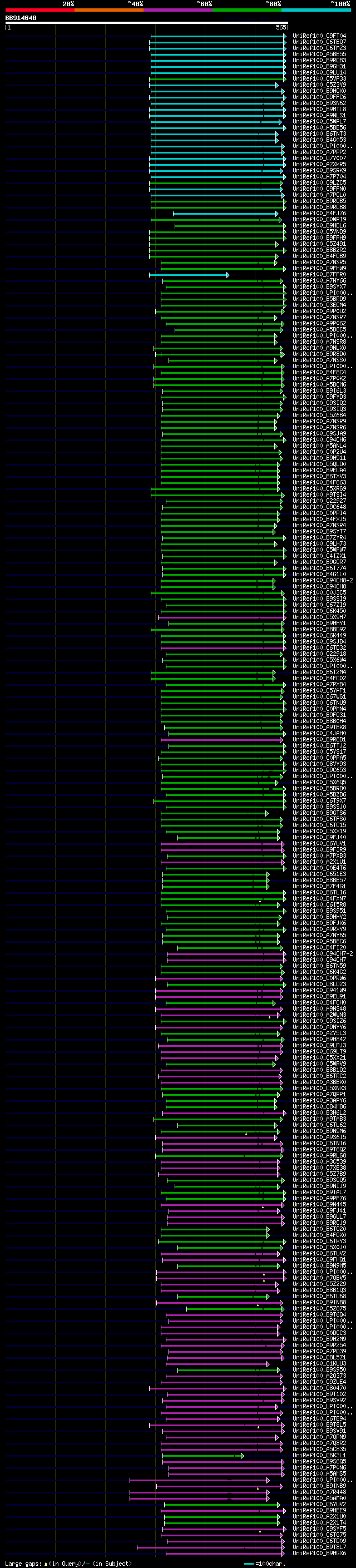Open the UniRef100_B6T774 label
Image resolution: width=356 pixels, height=1568 pixels.
[x=319, y=568]
